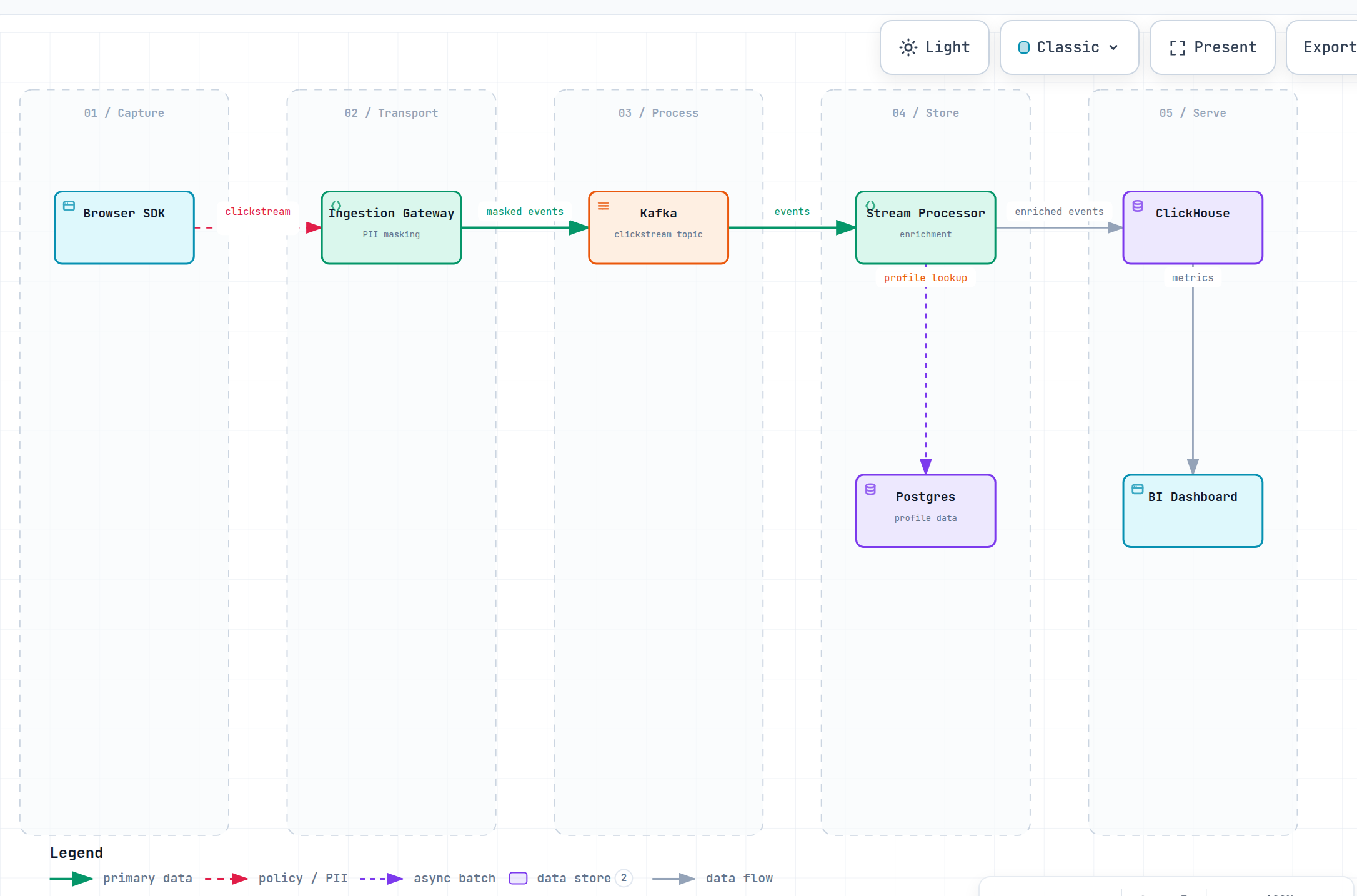1357x896 pixels.
Task: Click the code icon on Stream Processor node
Action: tap(870, 204)
